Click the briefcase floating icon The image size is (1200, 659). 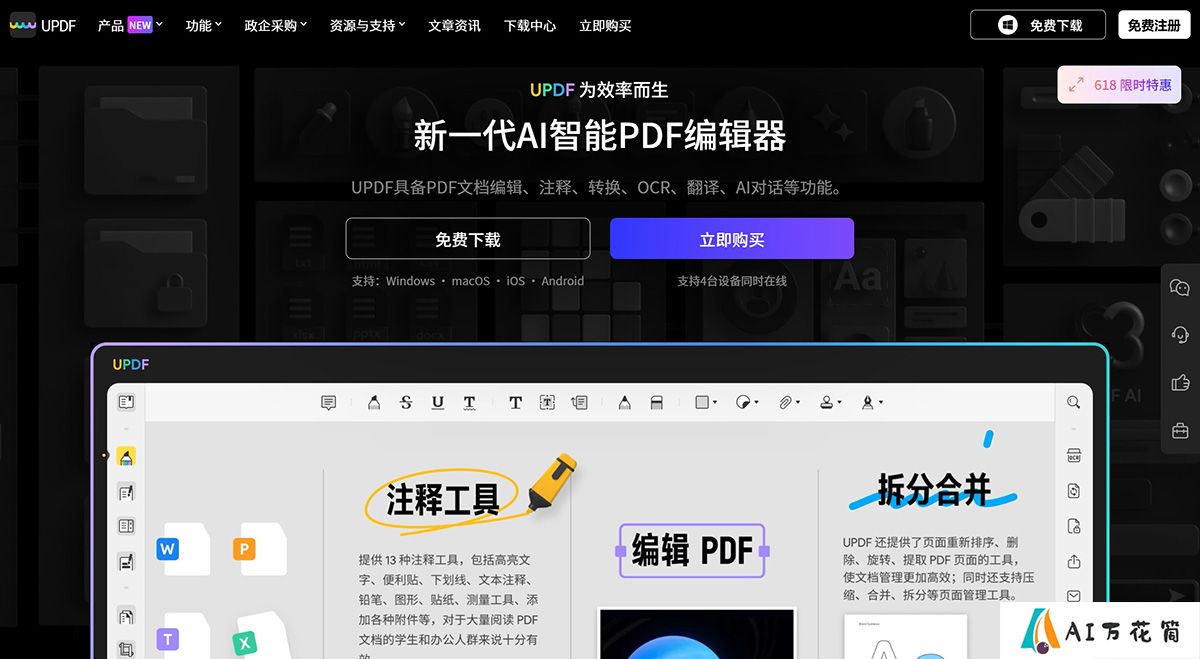point(1180,431)
